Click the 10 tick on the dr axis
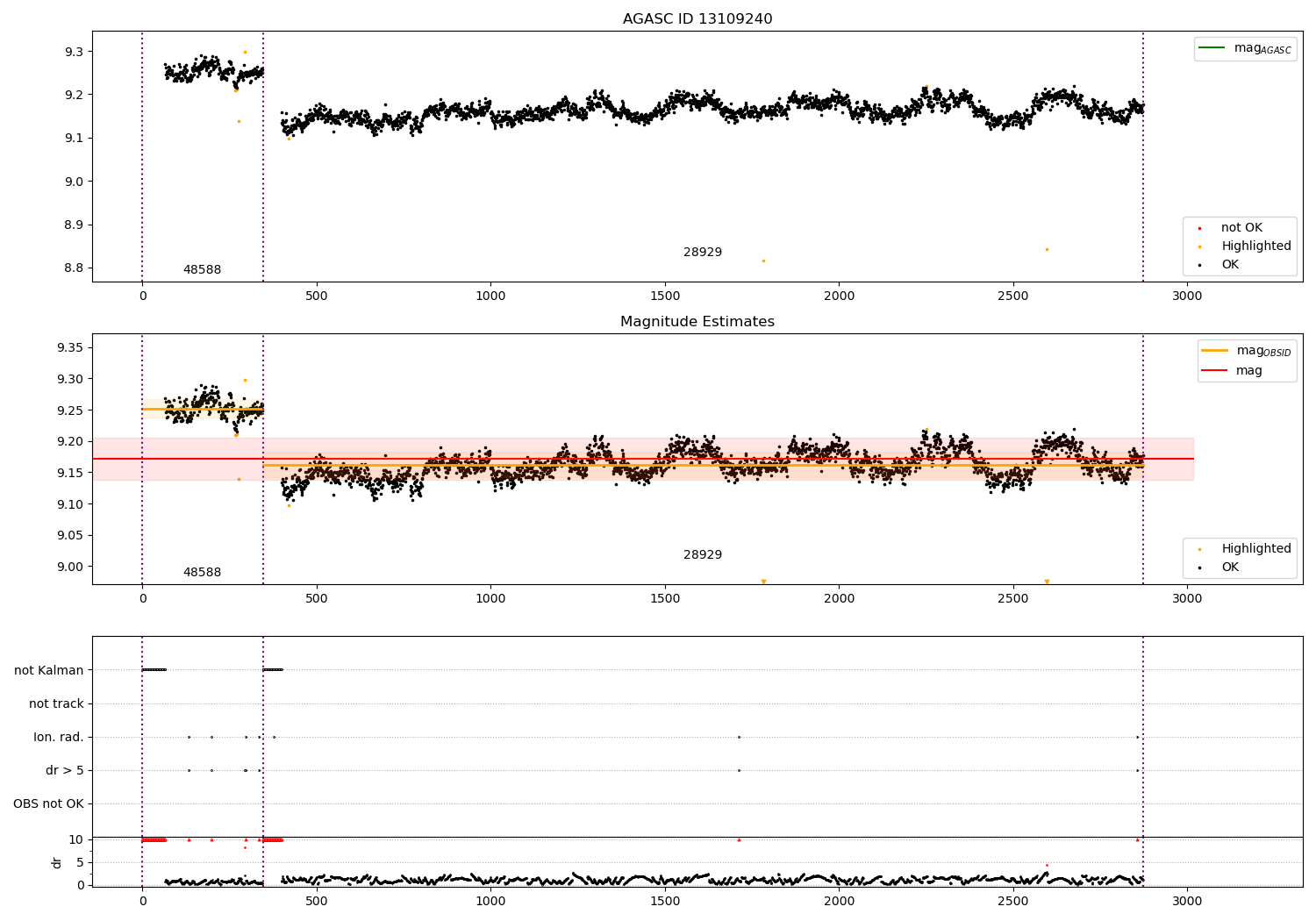Image resolution: width=1316 pixels, height=921 pixels. [x=76, y=839]
